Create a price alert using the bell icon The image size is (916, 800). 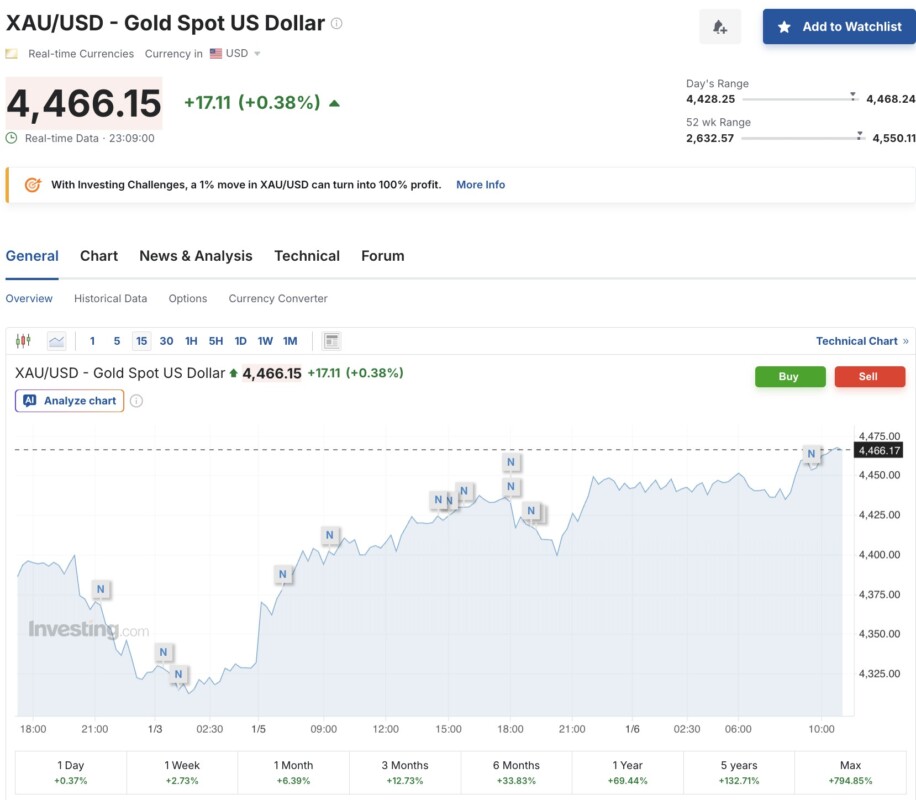pos(720,26)
